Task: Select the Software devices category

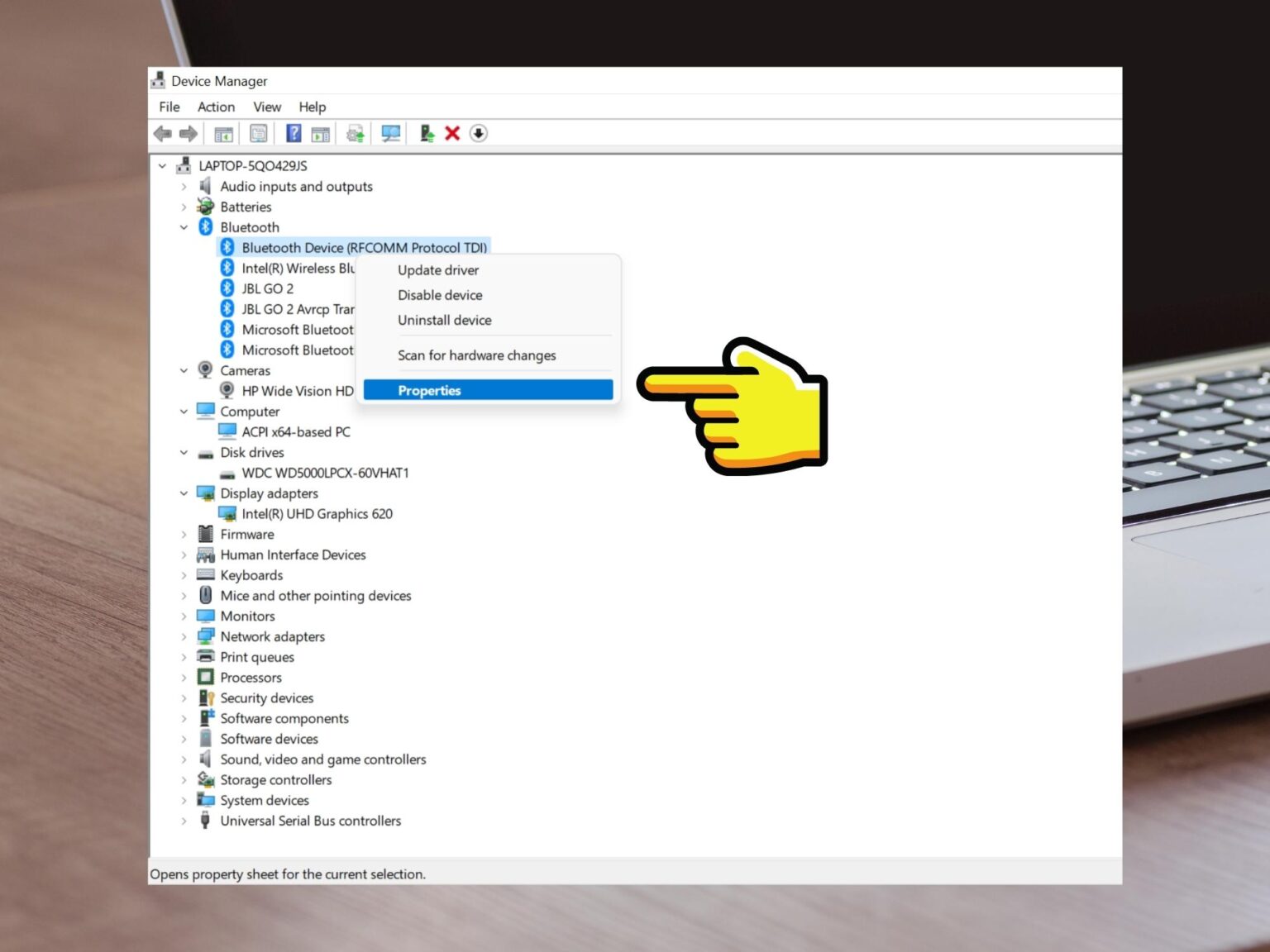Action: click(269, 739)
